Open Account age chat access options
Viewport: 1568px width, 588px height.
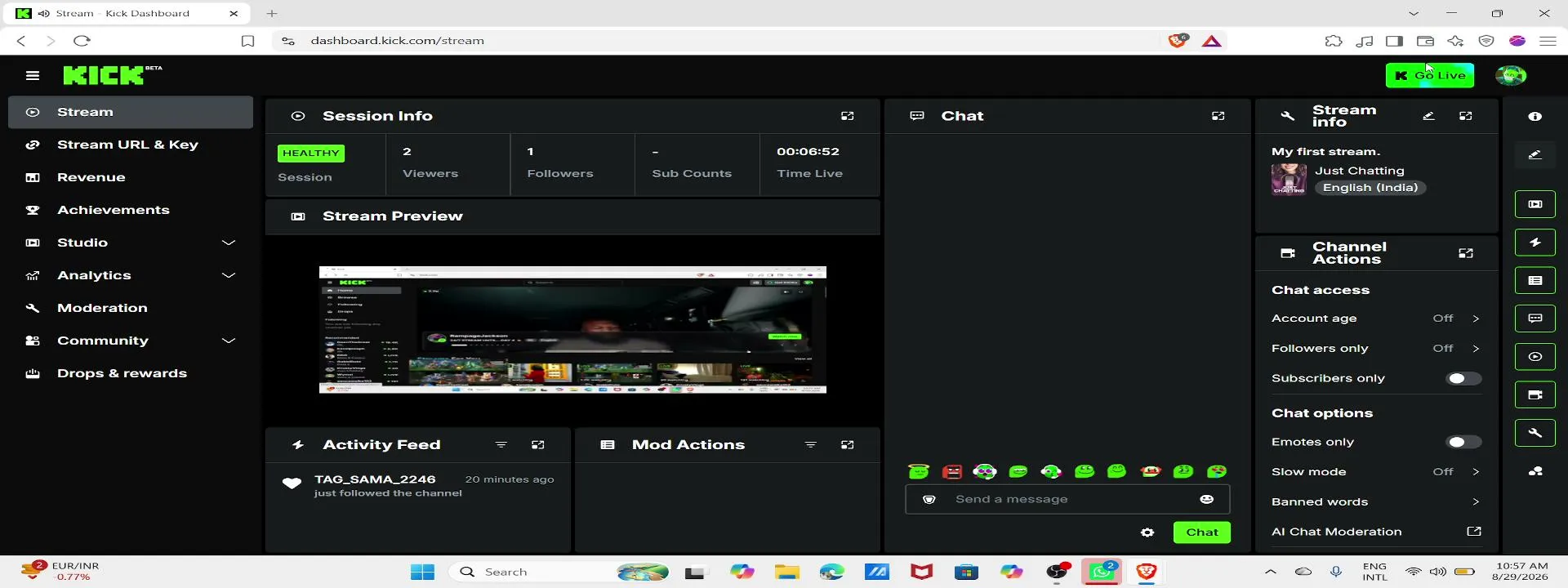point(1376,318)
